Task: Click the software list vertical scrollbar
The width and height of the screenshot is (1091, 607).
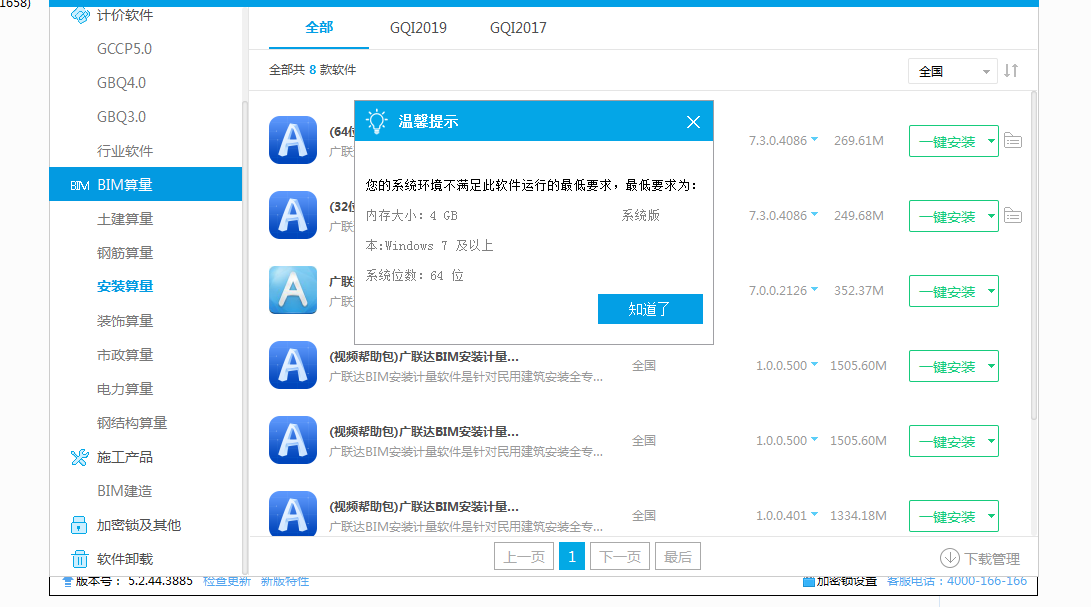Action: pos(1033,254)
